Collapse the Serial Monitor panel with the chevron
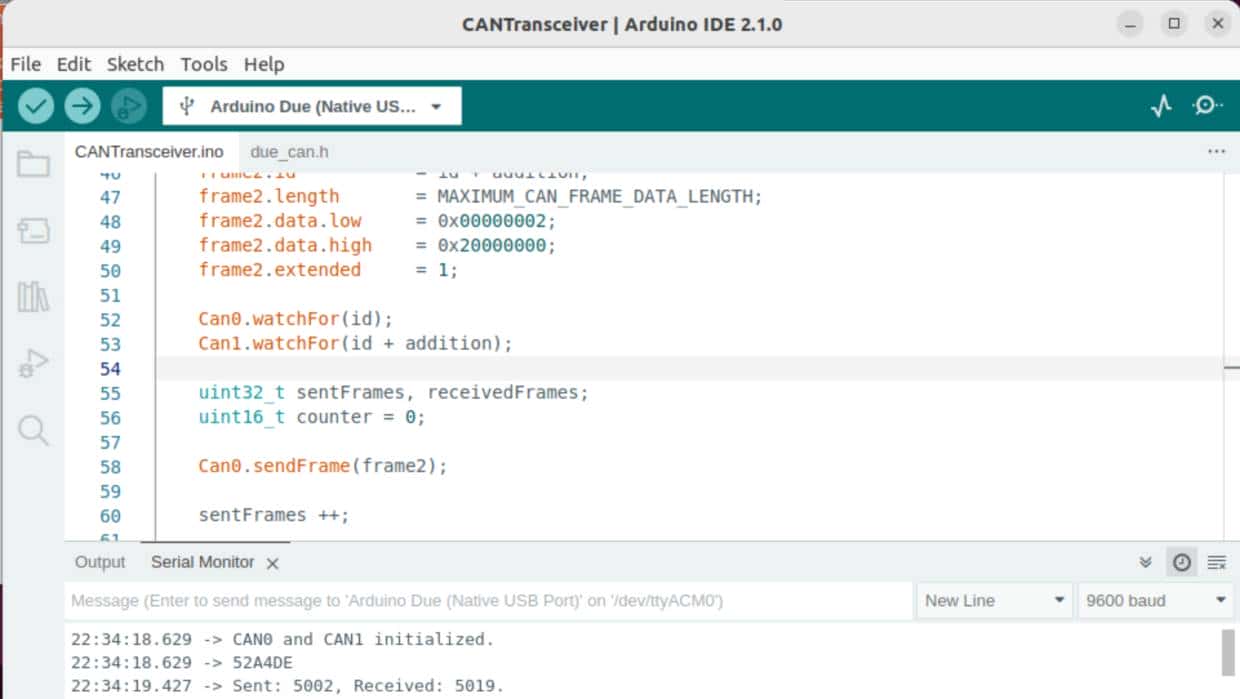This screenshot has width=1240, height=699. pos(1144,562)
